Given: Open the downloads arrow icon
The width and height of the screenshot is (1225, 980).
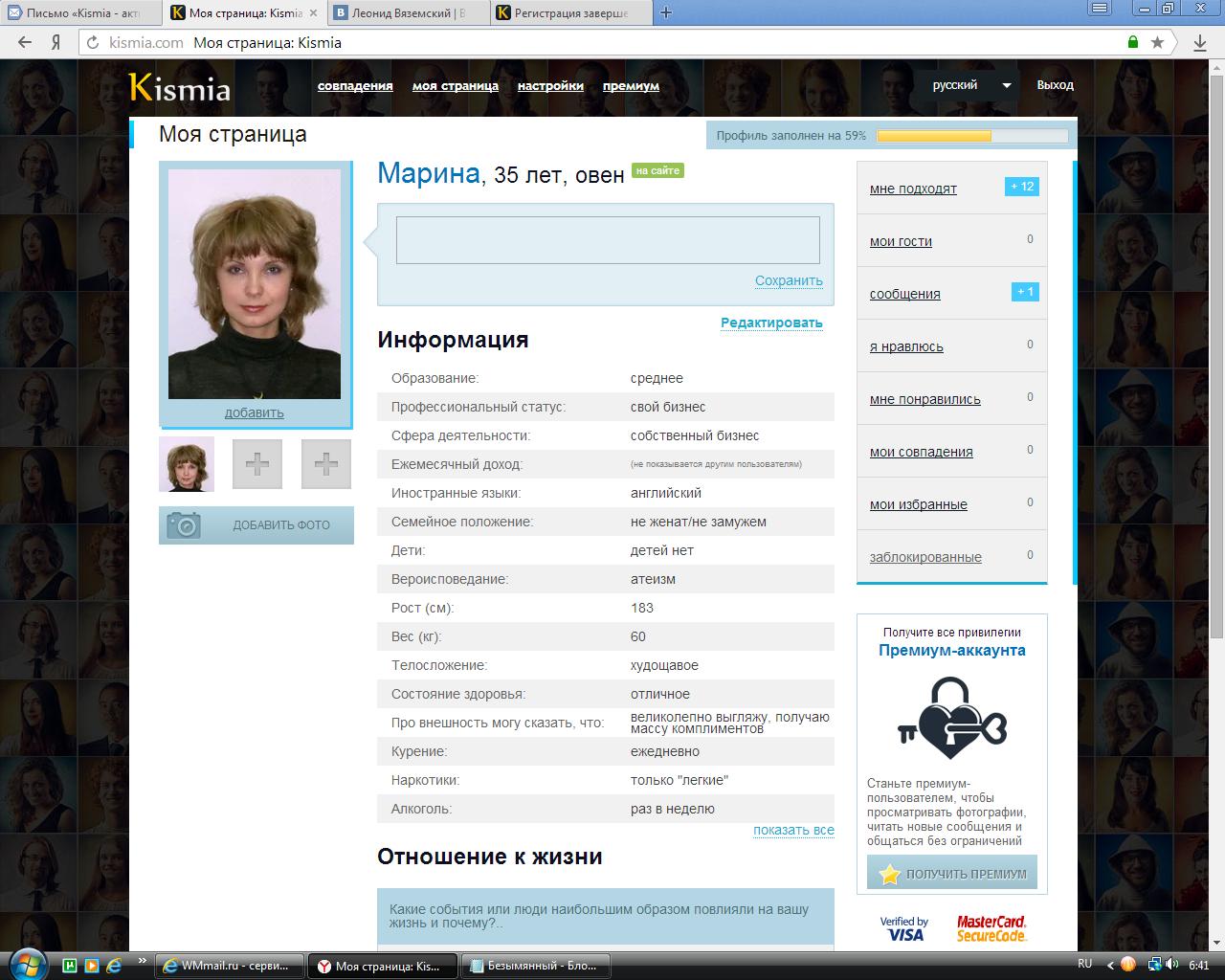Looking at the screenshot, I should (1199, 42).
